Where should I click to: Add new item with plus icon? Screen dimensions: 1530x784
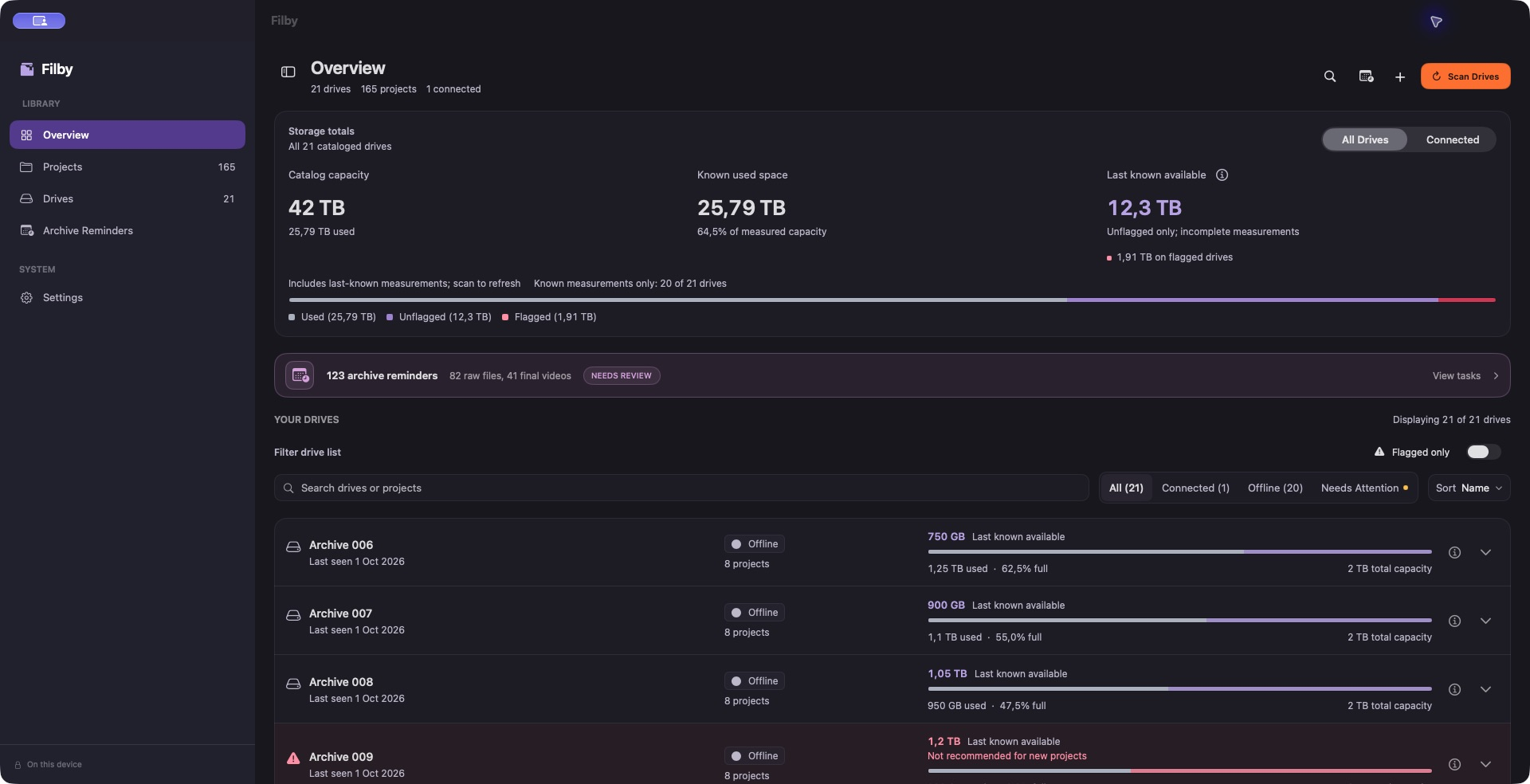pyautogui.click(x=1400, y=76)
